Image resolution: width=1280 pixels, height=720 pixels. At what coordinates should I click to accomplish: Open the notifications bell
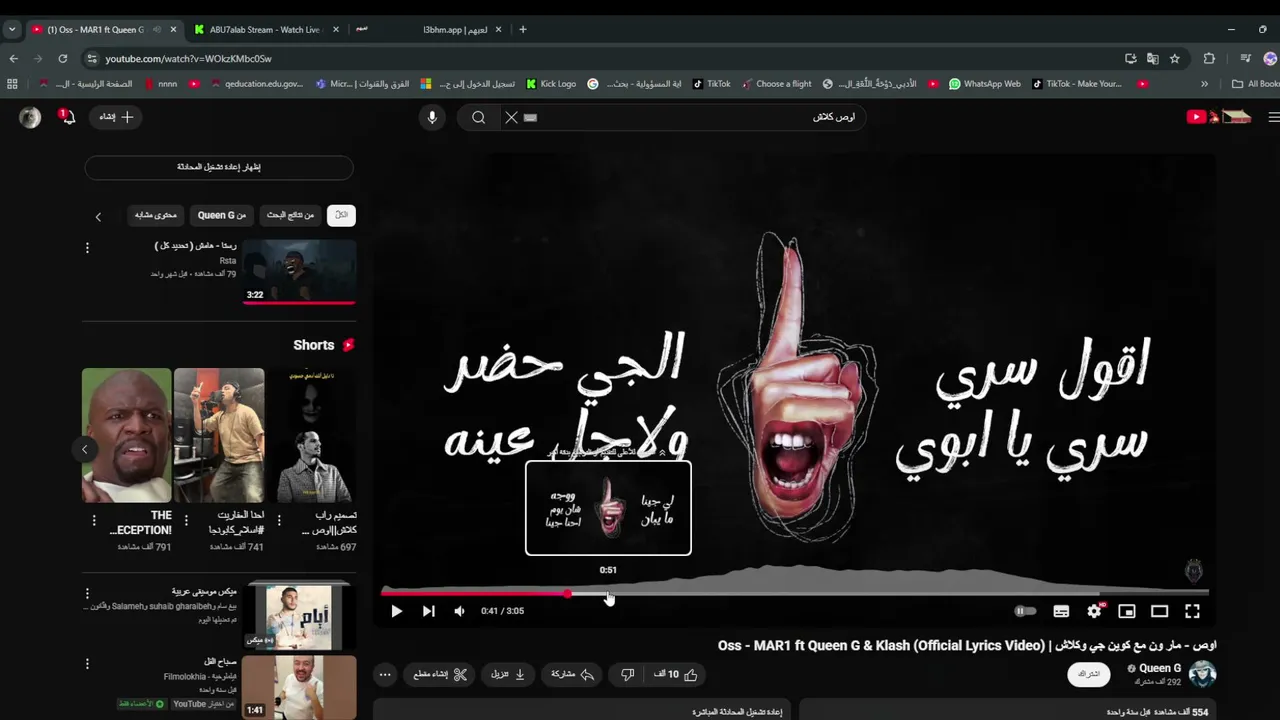coord(67,117)
